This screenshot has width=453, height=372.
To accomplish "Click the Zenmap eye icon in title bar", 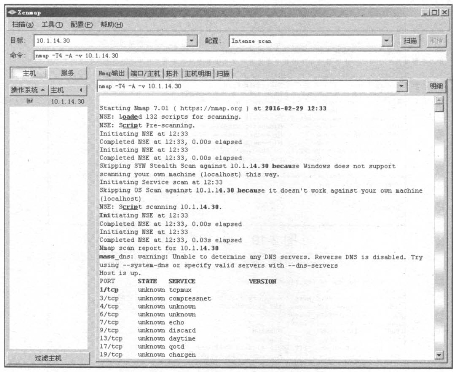I will 12,13.
